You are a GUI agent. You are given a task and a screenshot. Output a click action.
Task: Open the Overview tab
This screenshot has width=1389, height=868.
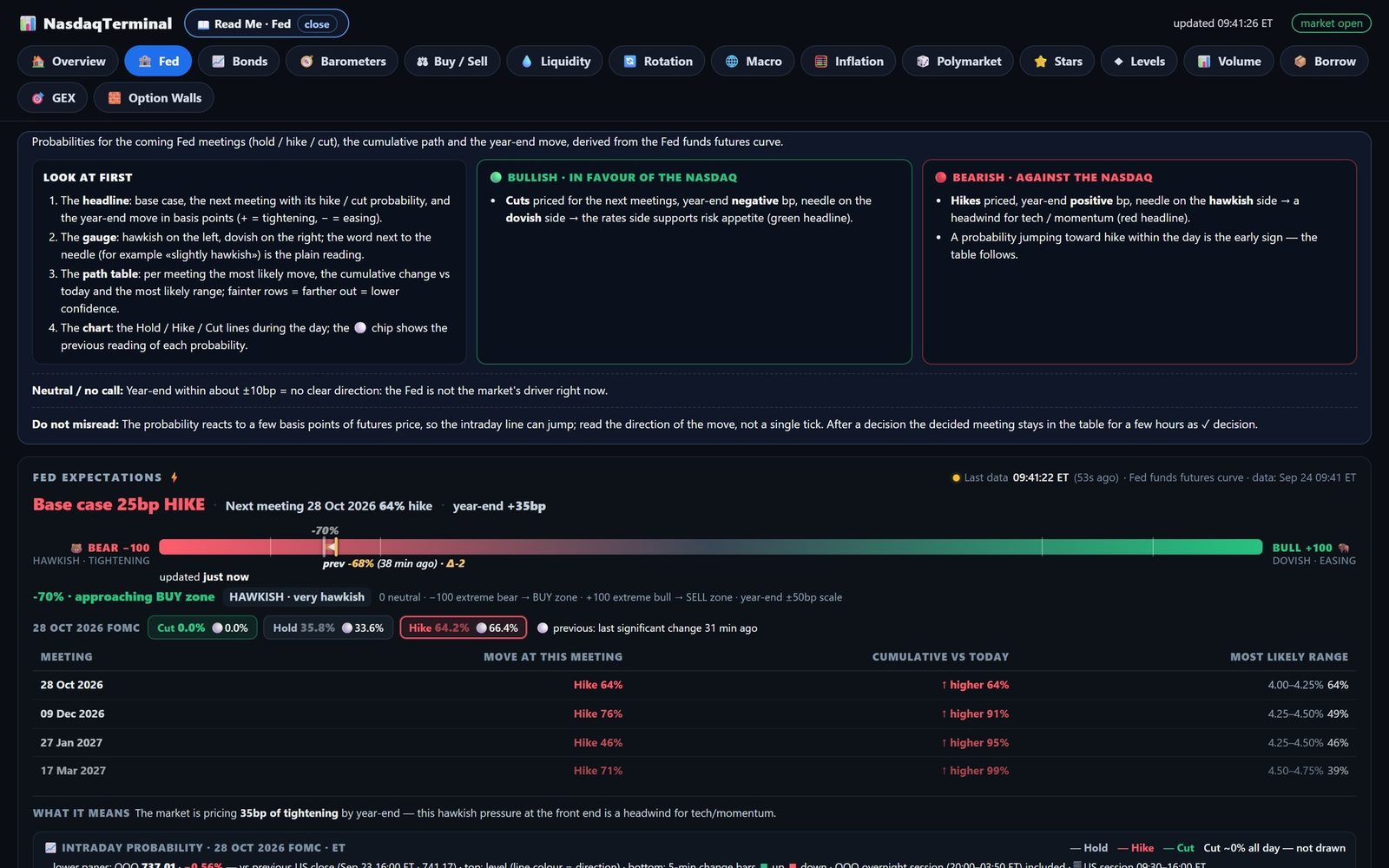click(x=68, y=62)
